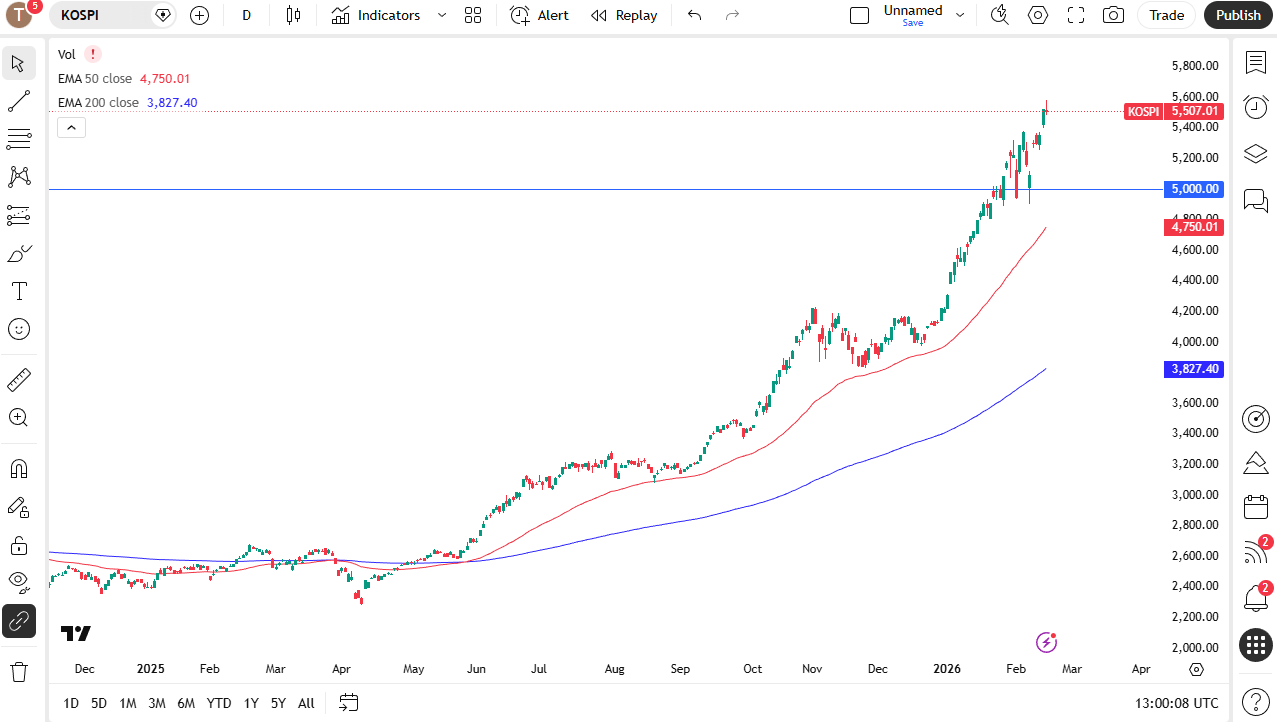Select the trend line drawing tool
Image resolution: width=1277 pixels, height=722 pixels.
click(x=18, y=101)
